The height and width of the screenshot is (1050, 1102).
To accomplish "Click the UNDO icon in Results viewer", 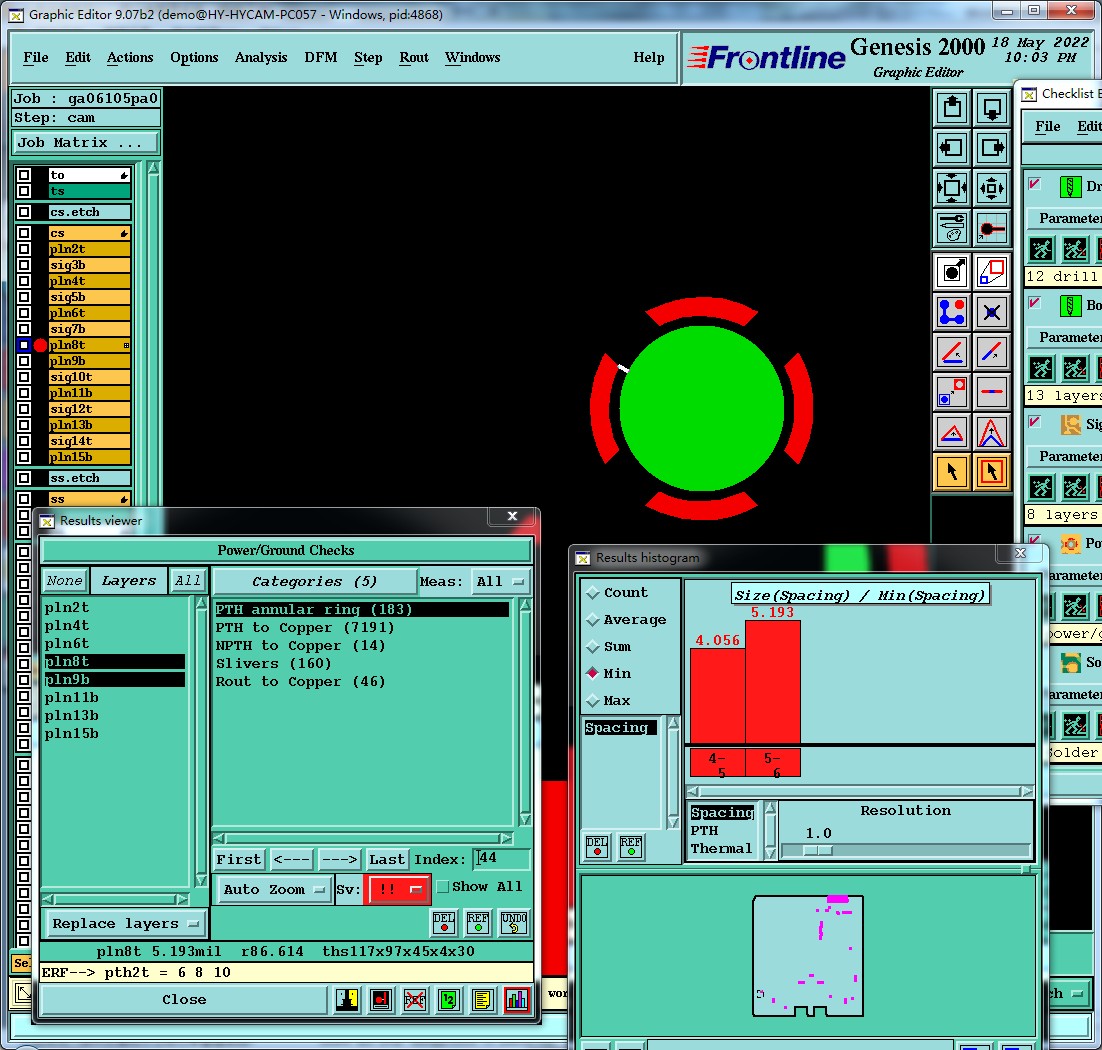I will 514,923.
